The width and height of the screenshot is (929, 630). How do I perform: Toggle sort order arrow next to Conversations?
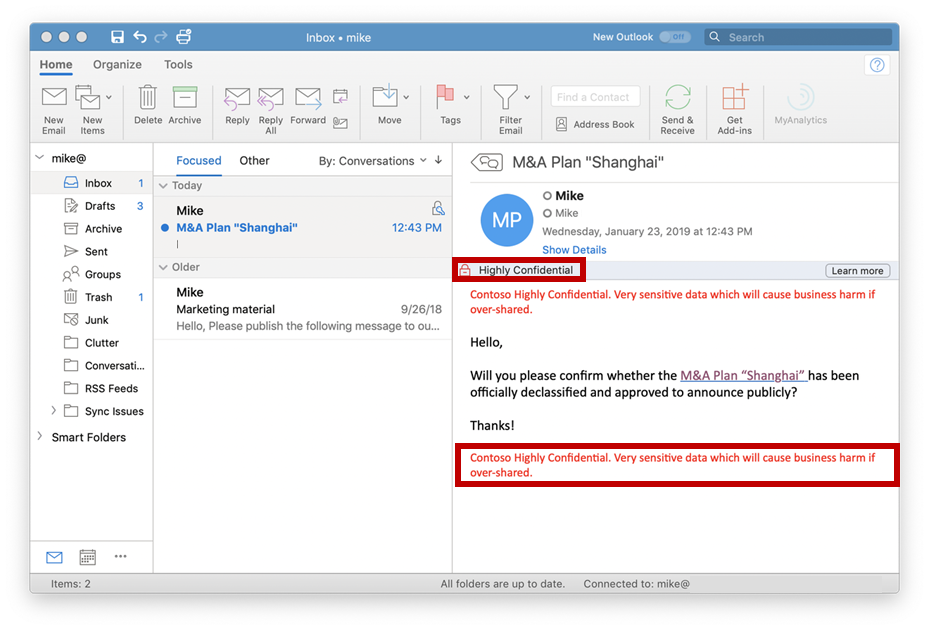click(x=438, y=160)
